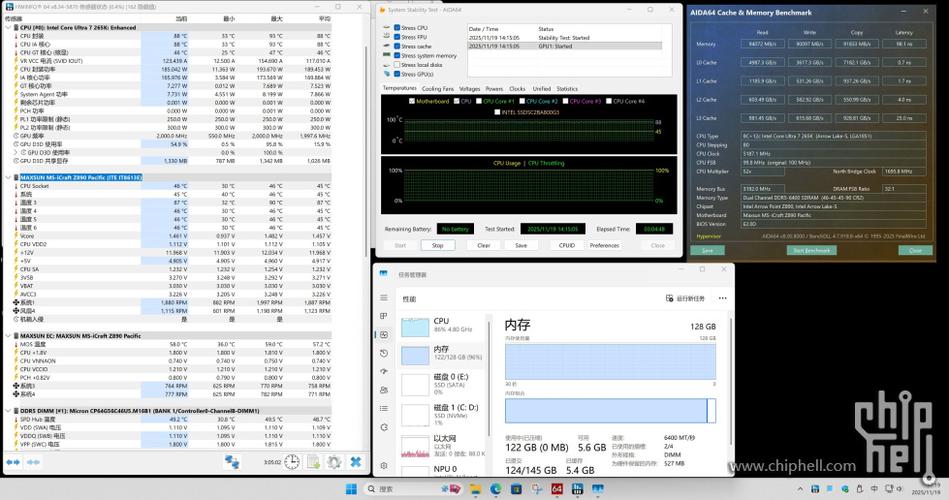949x500 pixels.
Task: Open HWiNFO sensor settings gear icon
Action: [x=334, y=462]
